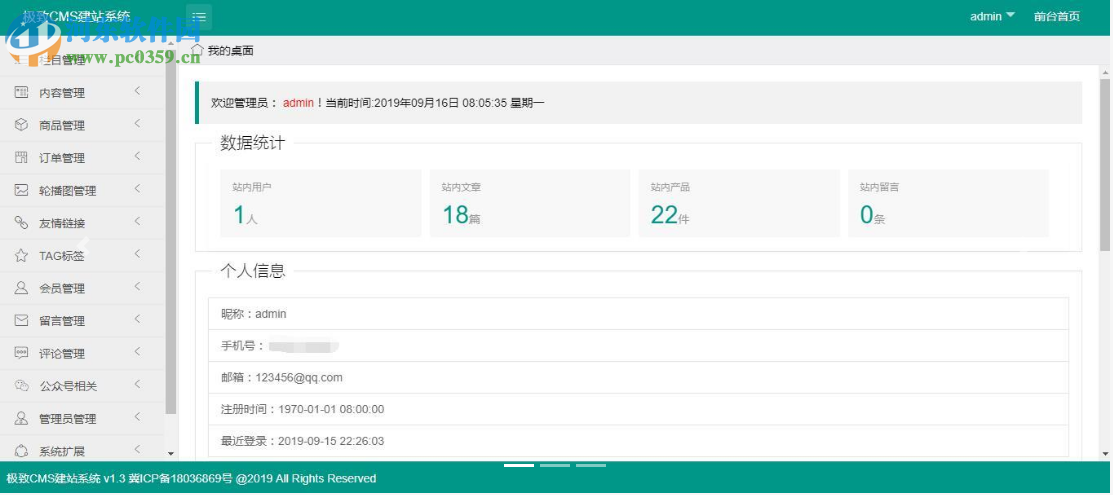This screenshot has width=1113, height=495.
Task: Expand the 公众号相关 chevron
Action: tap(137, 384)
